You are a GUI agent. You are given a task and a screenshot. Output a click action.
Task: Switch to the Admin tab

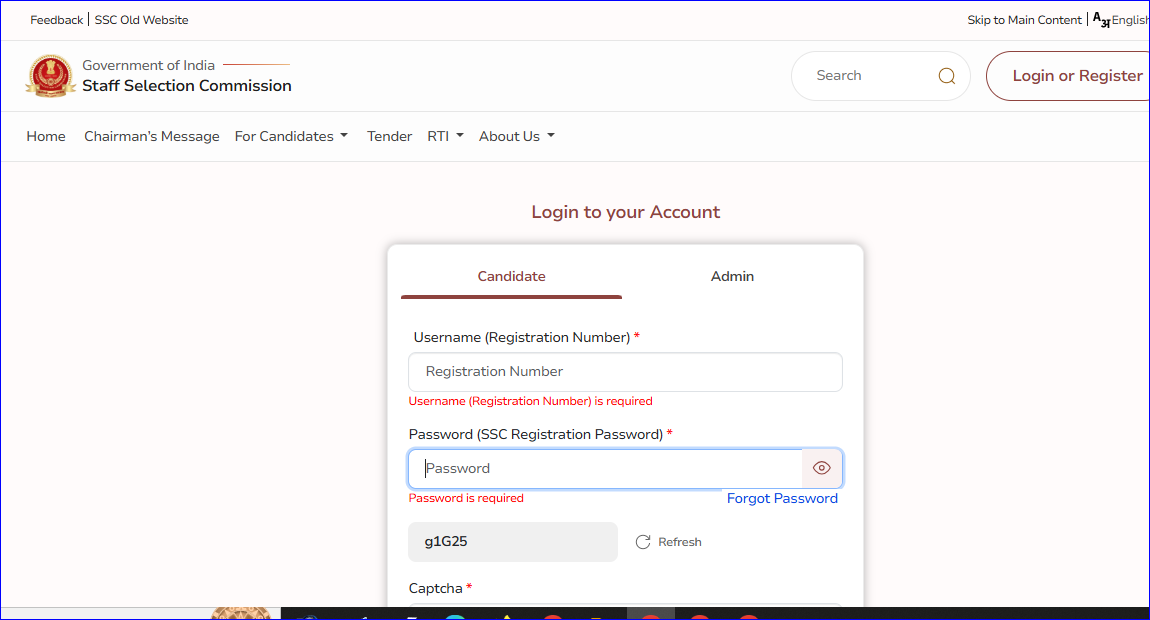click(x=732, y=276)
